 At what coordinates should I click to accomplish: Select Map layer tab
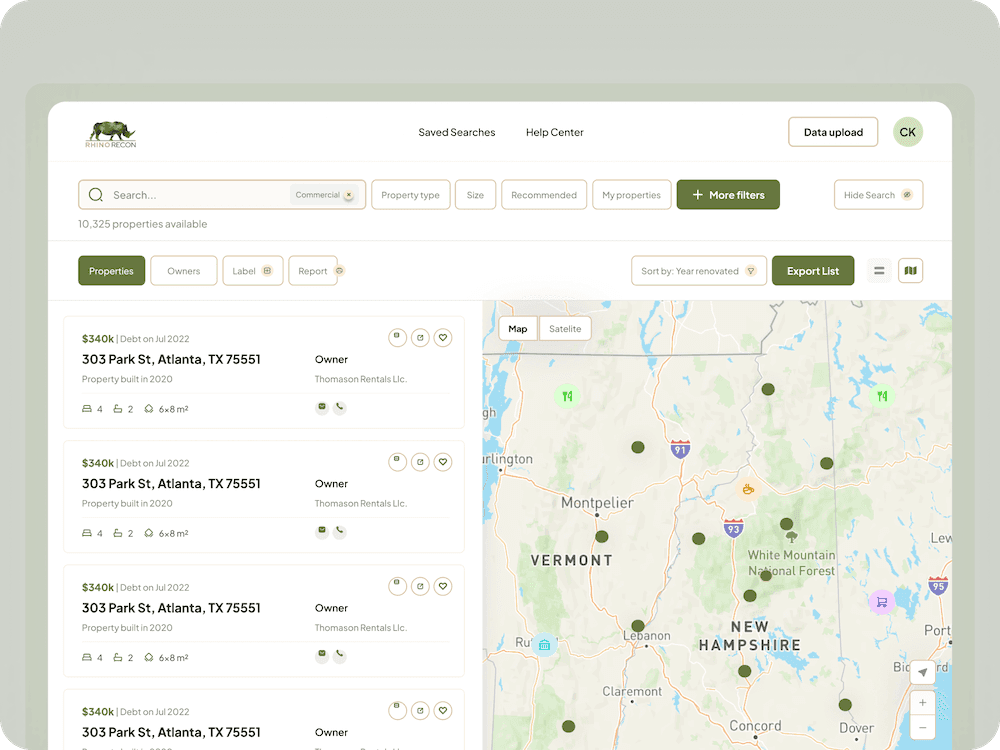coord(518,328)
